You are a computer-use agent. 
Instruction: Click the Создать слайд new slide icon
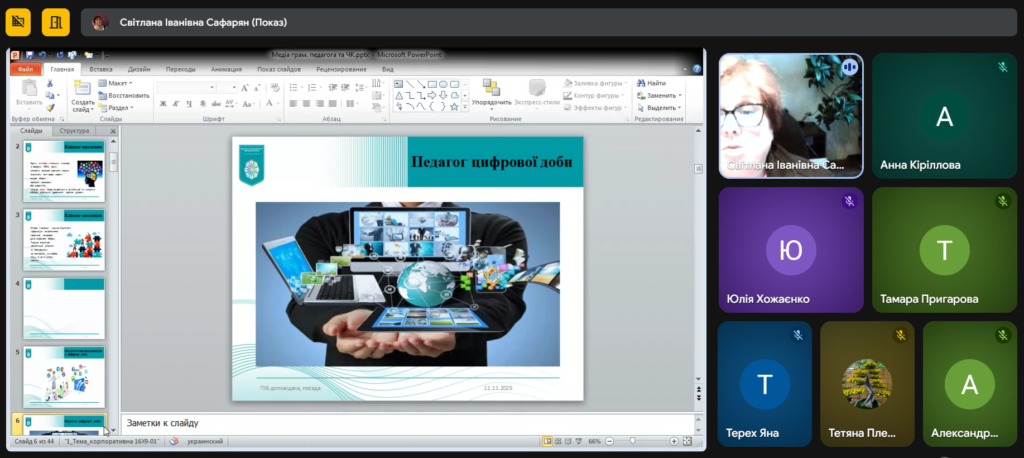[83, 90]
